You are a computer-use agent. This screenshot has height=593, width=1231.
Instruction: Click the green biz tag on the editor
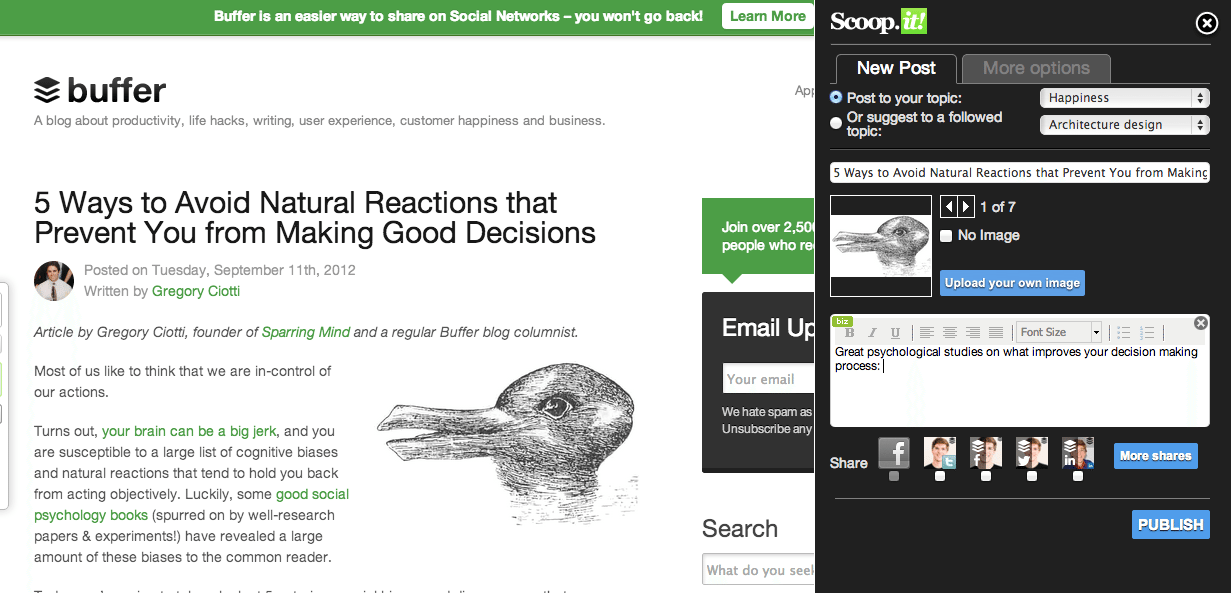(x=842, y=321)
